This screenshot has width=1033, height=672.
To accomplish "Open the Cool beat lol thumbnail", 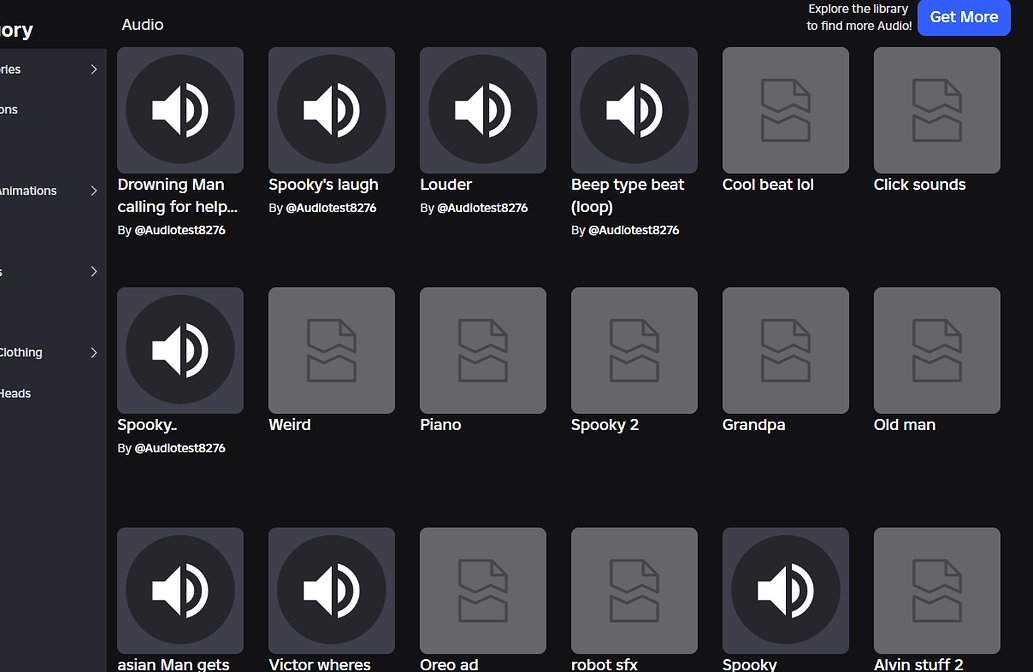I will [785, 110].
